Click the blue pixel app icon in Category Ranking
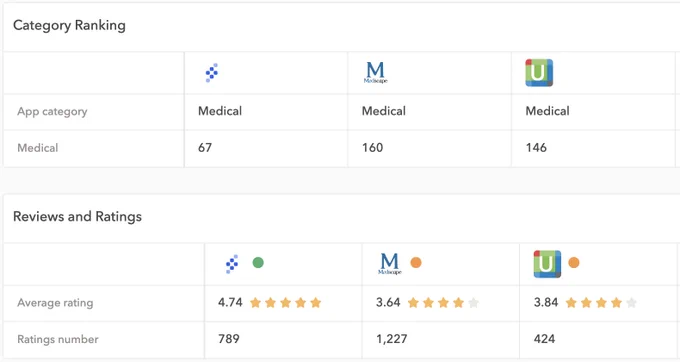 (212, 73)
